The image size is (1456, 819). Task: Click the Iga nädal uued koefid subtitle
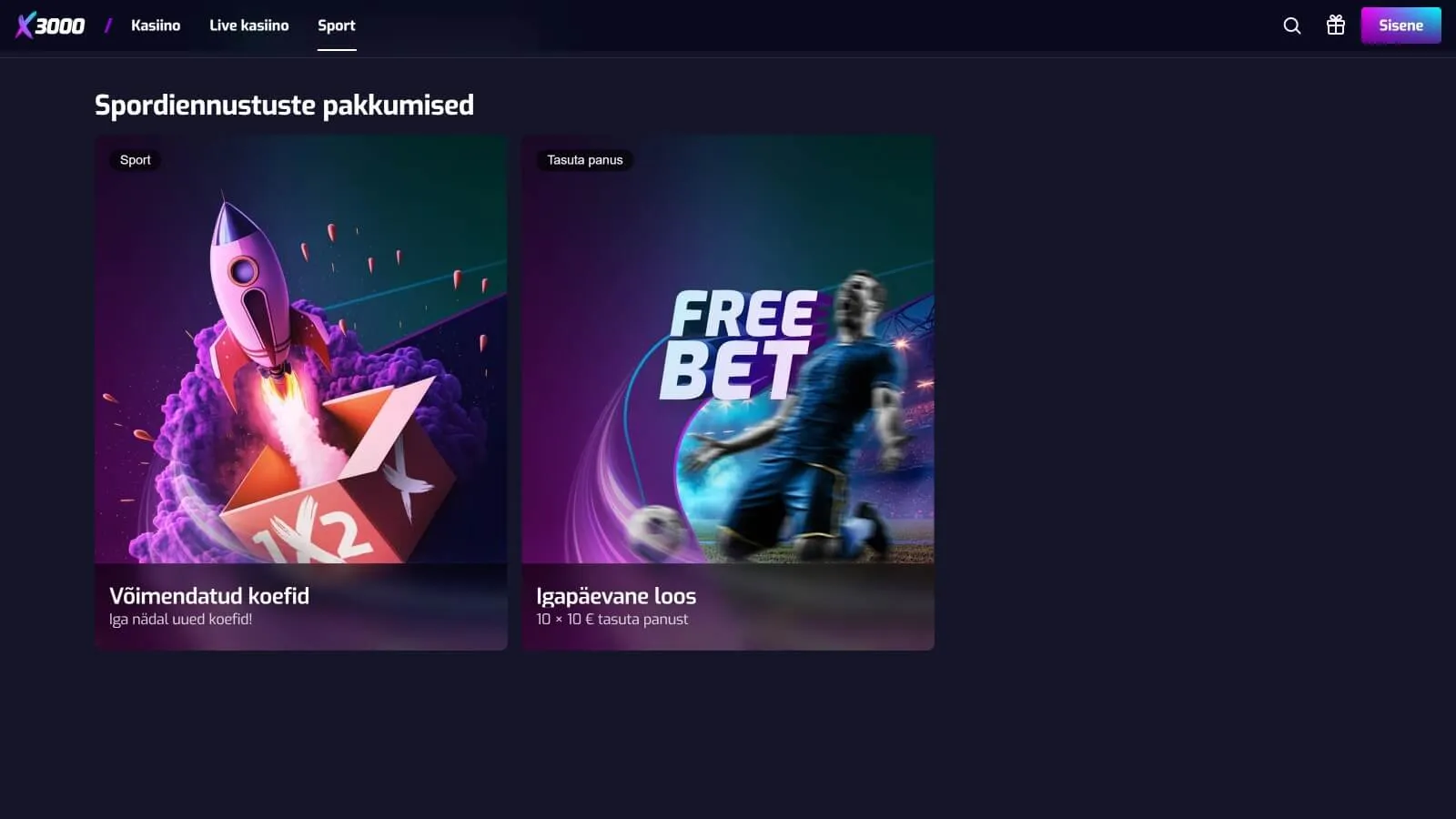(181, 619)
